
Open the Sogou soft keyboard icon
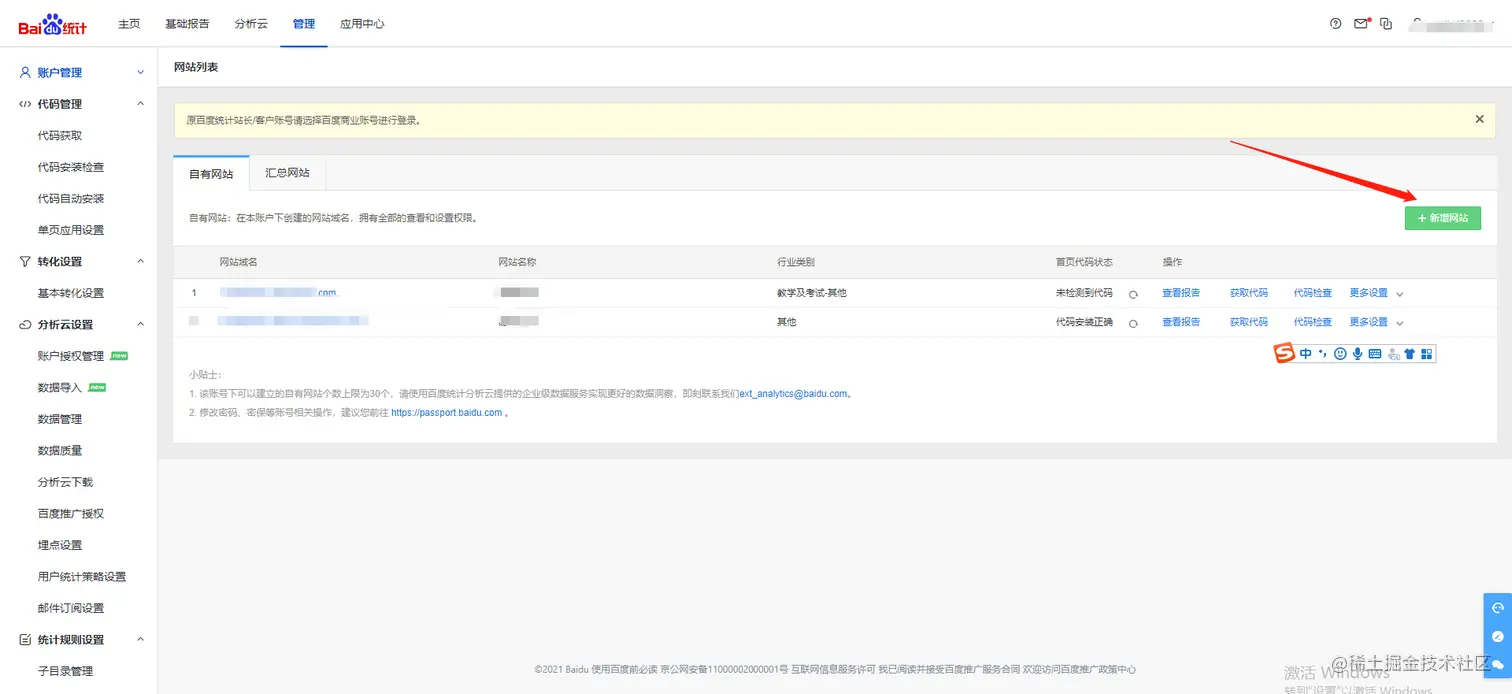(1375, 353)
